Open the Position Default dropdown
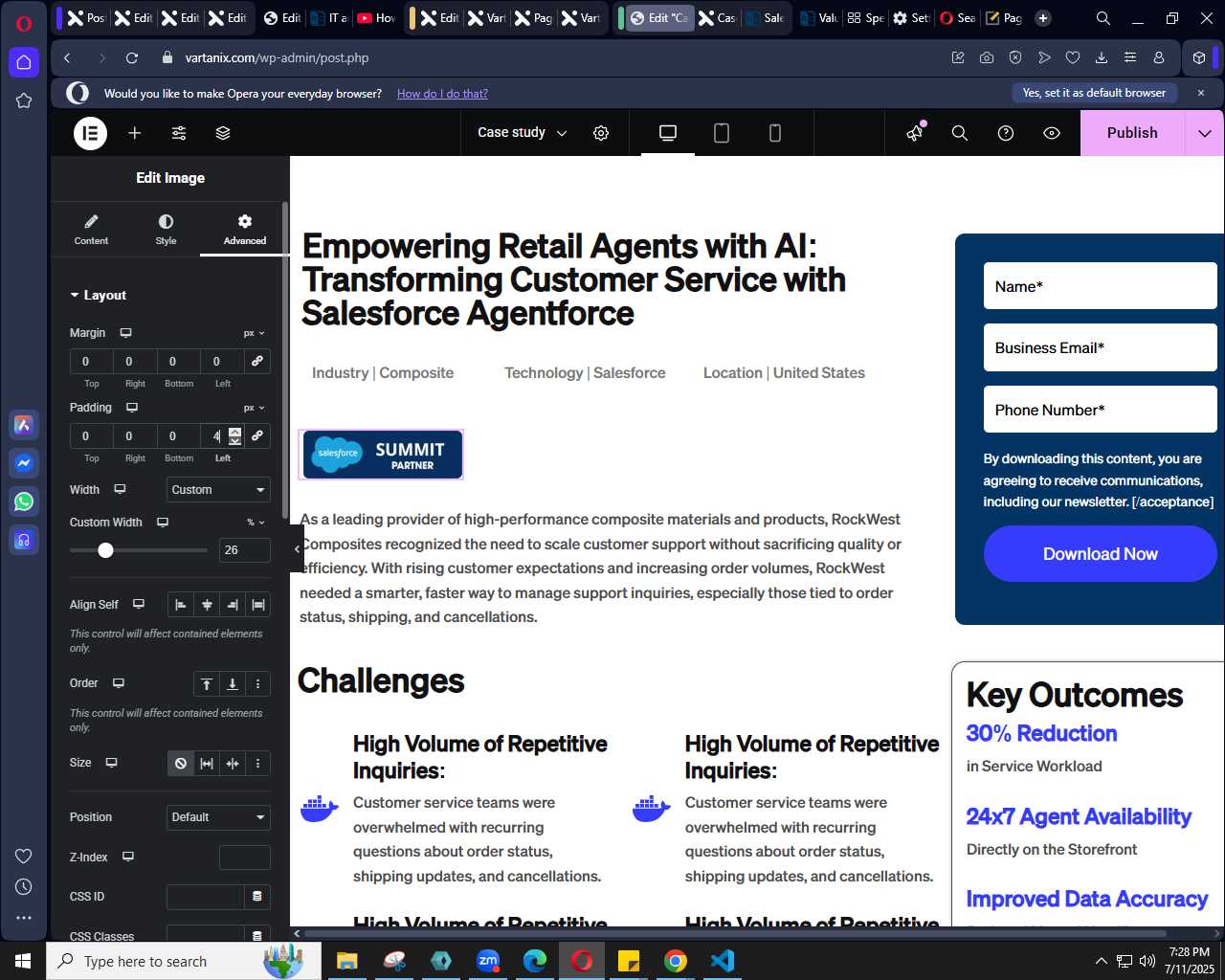The width and height of the screenshot is (1225, 980). point(218,817)
